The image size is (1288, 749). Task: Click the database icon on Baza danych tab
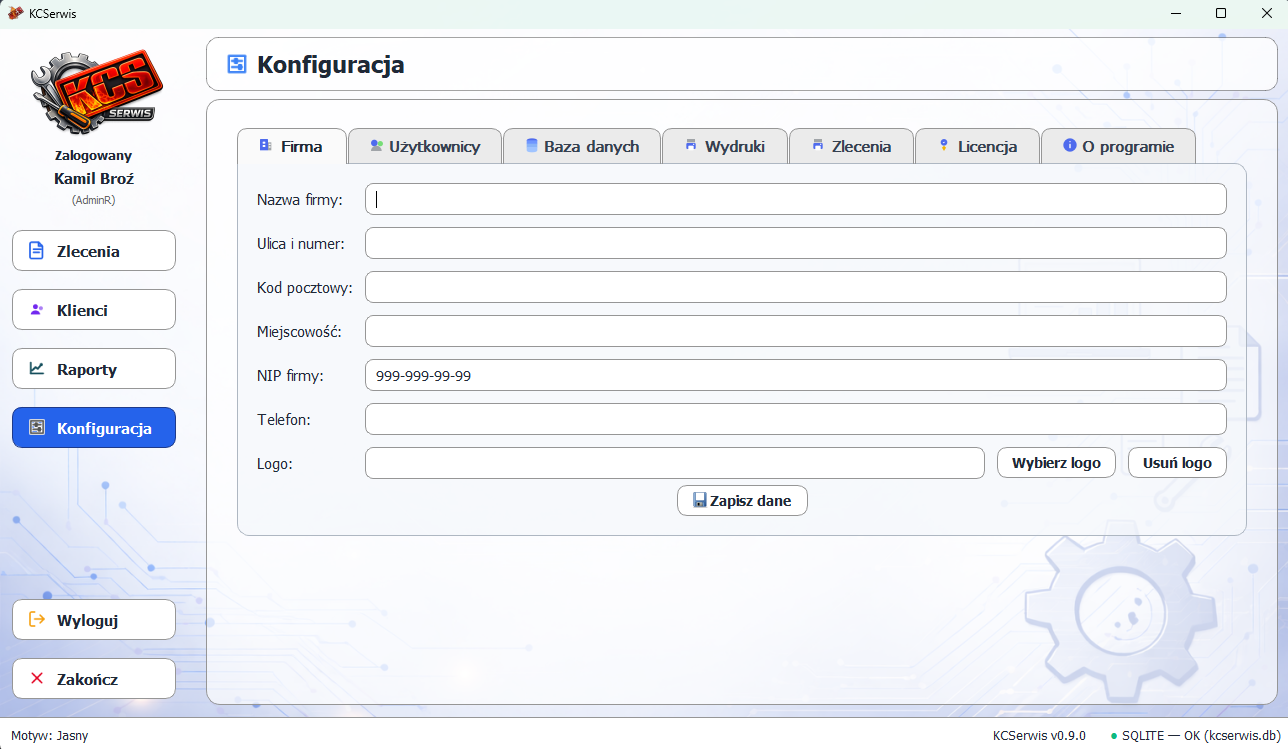531,146
